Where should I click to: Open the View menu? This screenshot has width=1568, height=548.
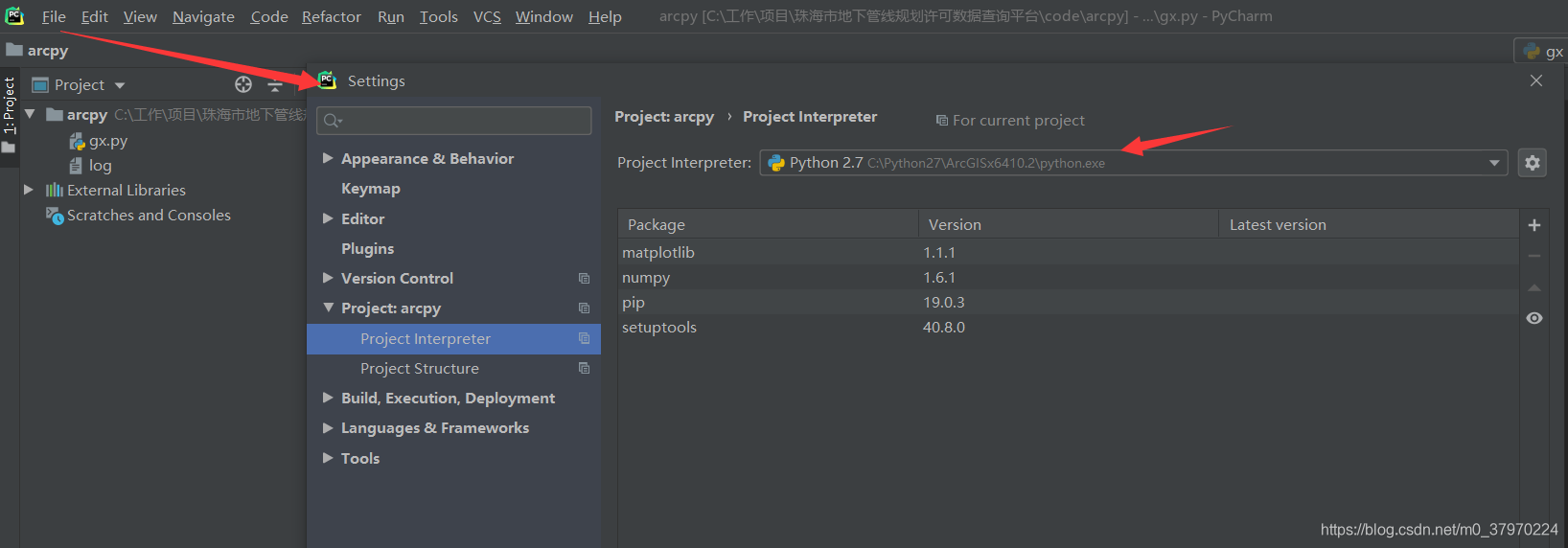(x=140, y=16)
